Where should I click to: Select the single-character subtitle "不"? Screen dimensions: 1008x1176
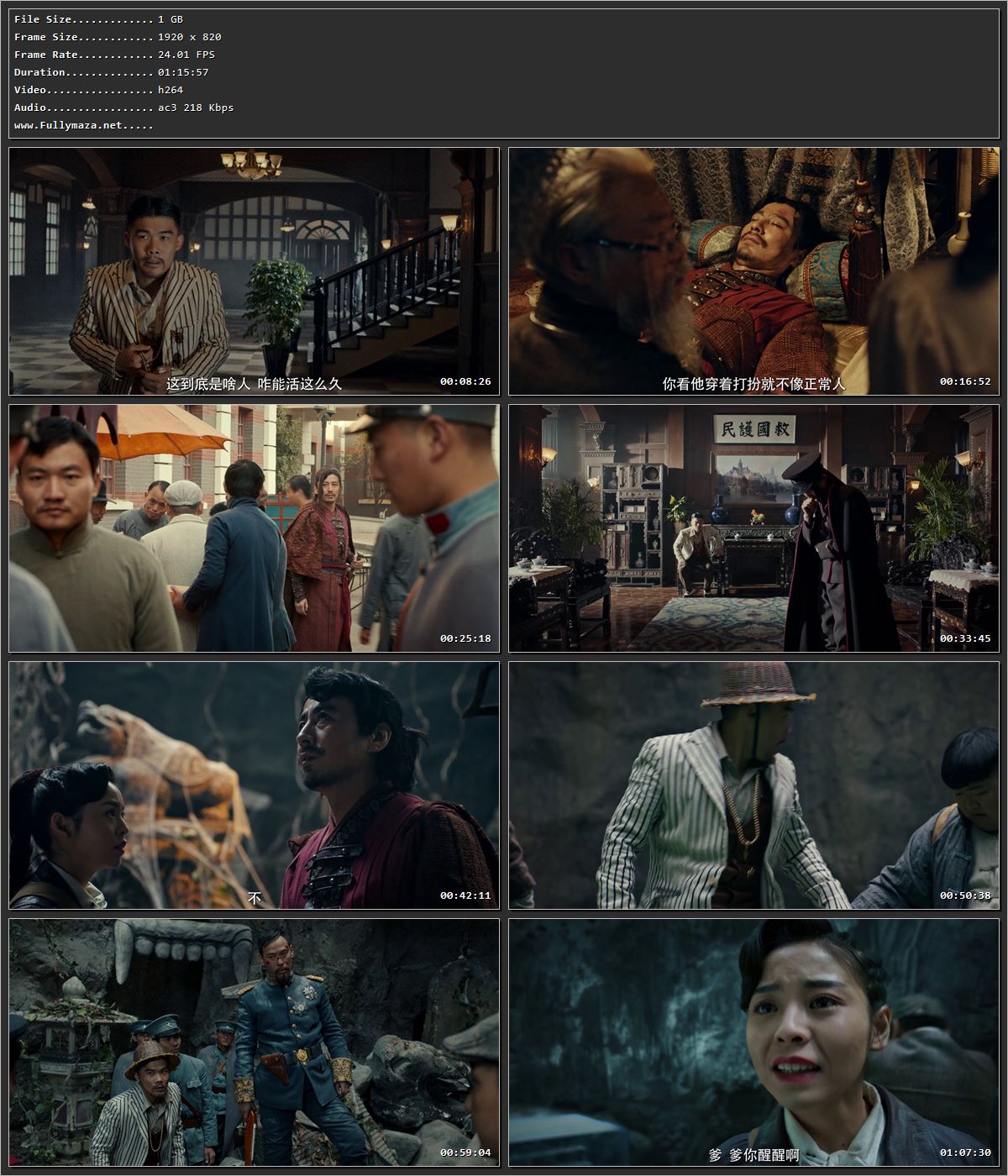[255, 898]
